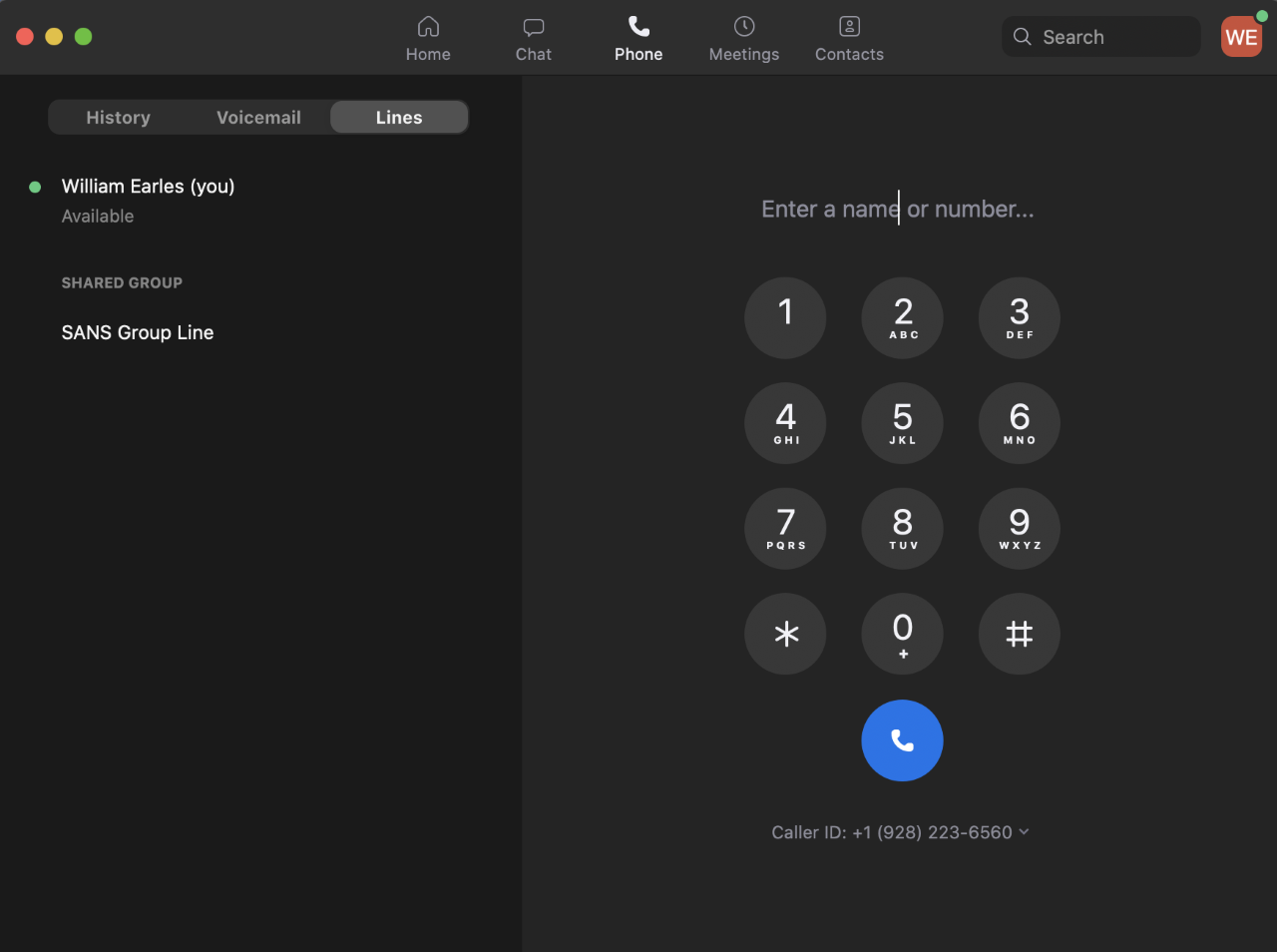Open the WE profile avatar
The width and height of the screenshot is (1277, 952).
1240,36
